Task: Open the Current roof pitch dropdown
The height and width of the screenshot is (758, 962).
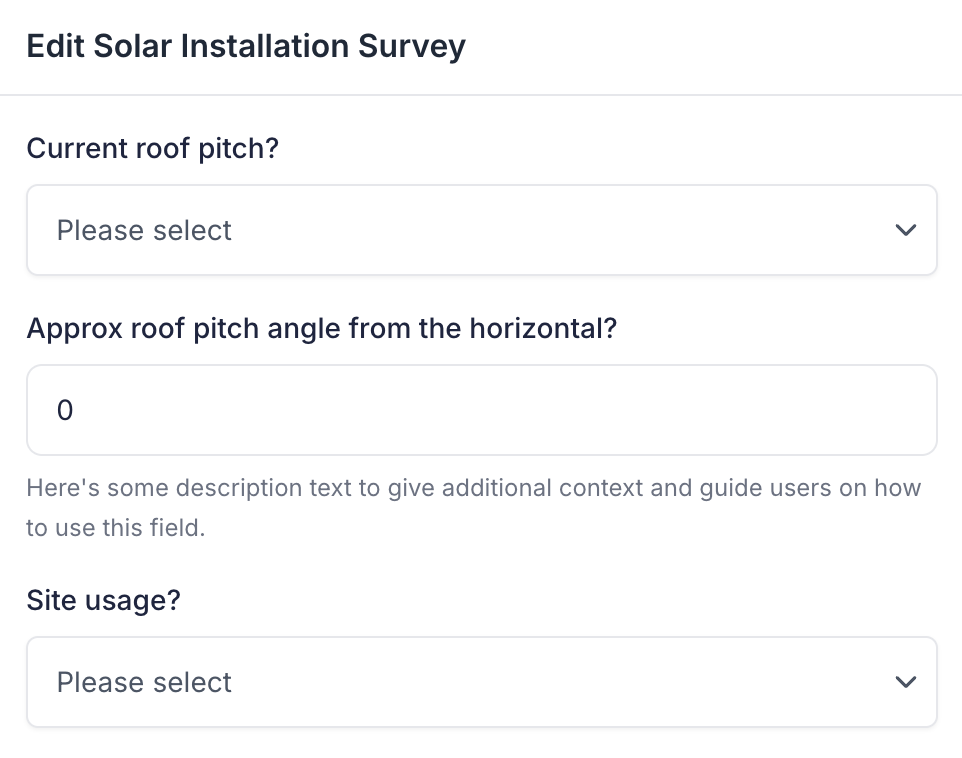Action: pos(480,230)
